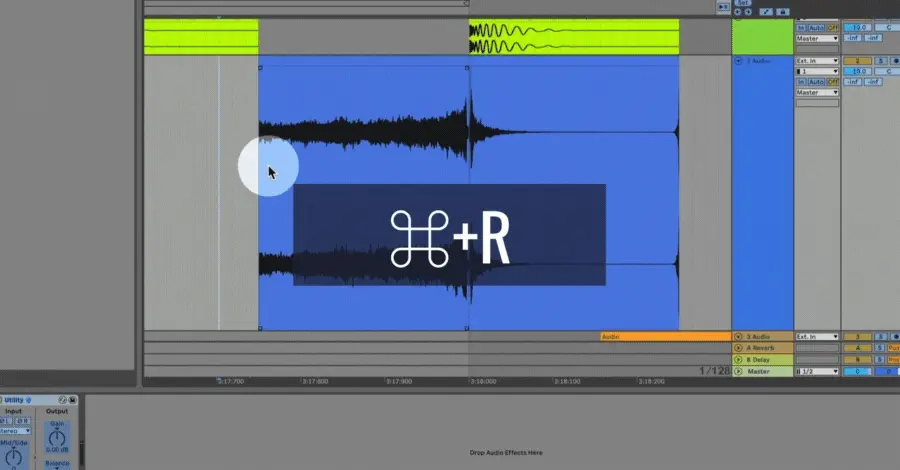Viewport: 900px width, 470px height.
Task: Jump to the next locator
Action: pyautogui.click(x=748, y=12)
